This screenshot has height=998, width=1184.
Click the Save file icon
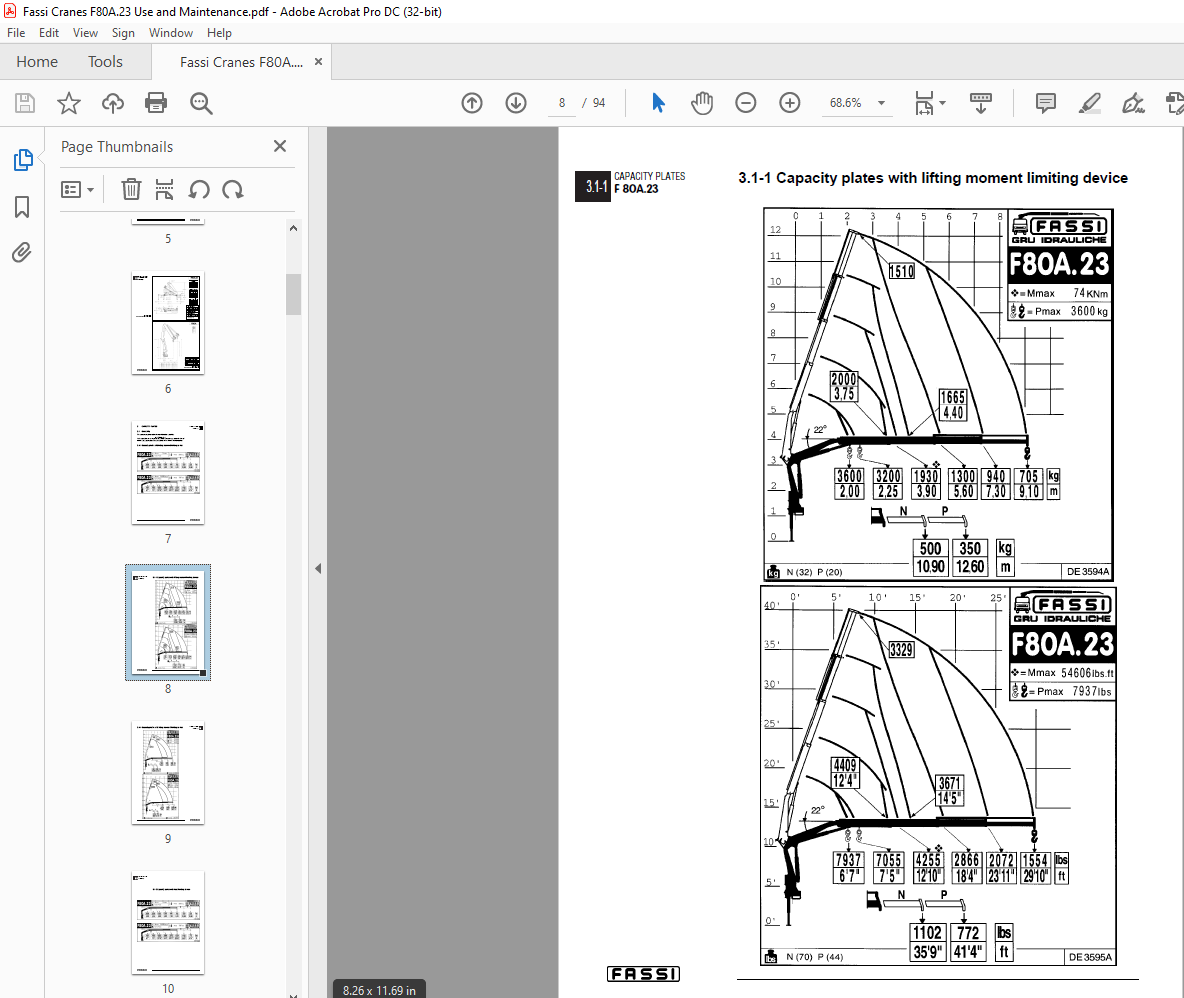pos(25,103)
